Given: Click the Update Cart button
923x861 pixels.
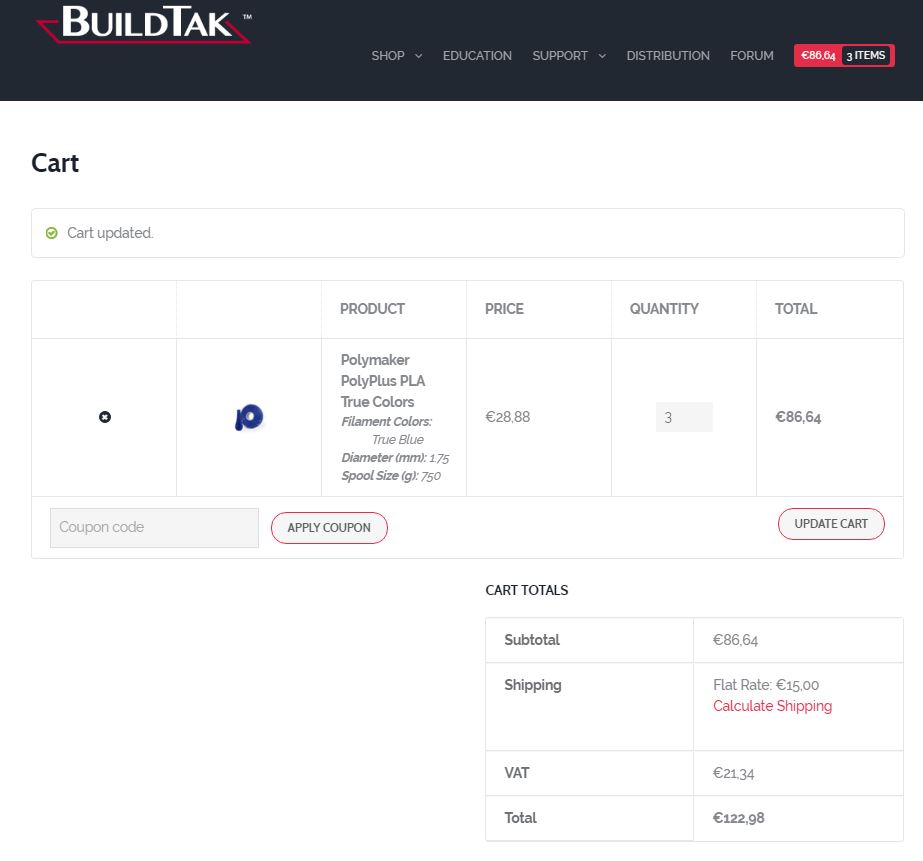Looking at the screenshot, I should [x=831, y=524].
